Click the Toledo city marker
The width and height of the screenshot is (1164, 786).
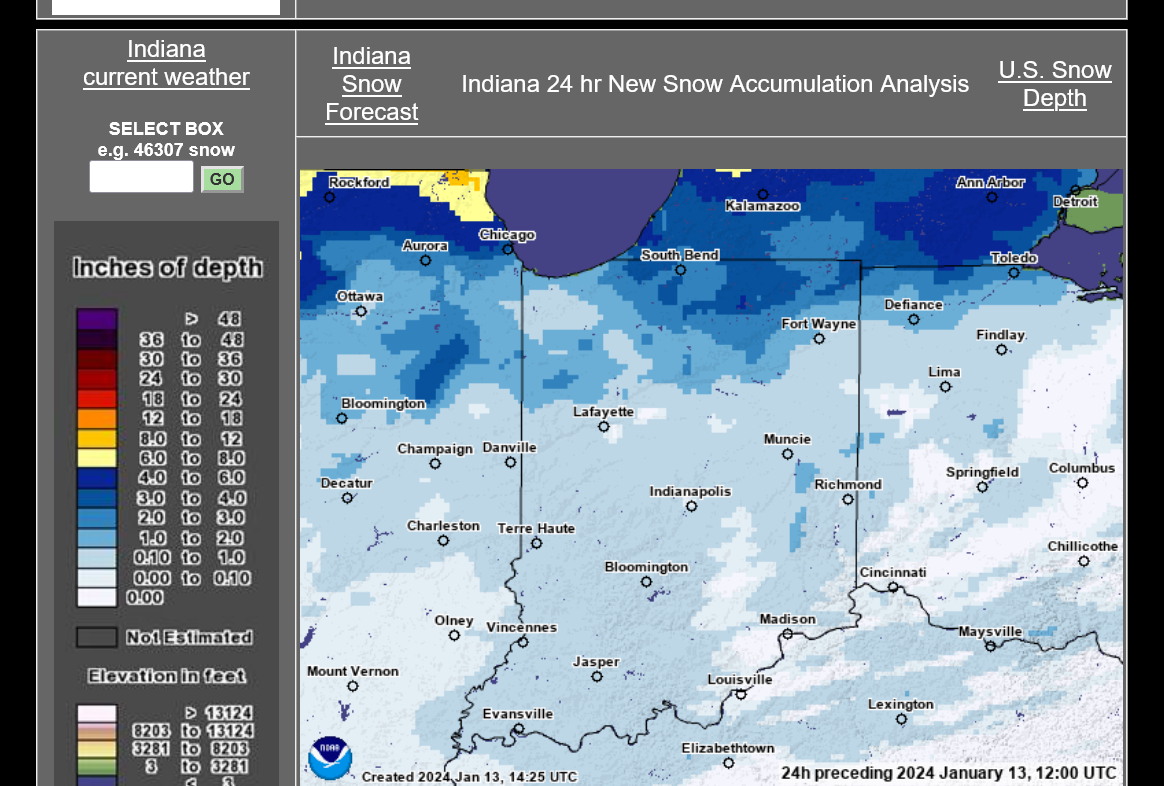(1014, 272)
